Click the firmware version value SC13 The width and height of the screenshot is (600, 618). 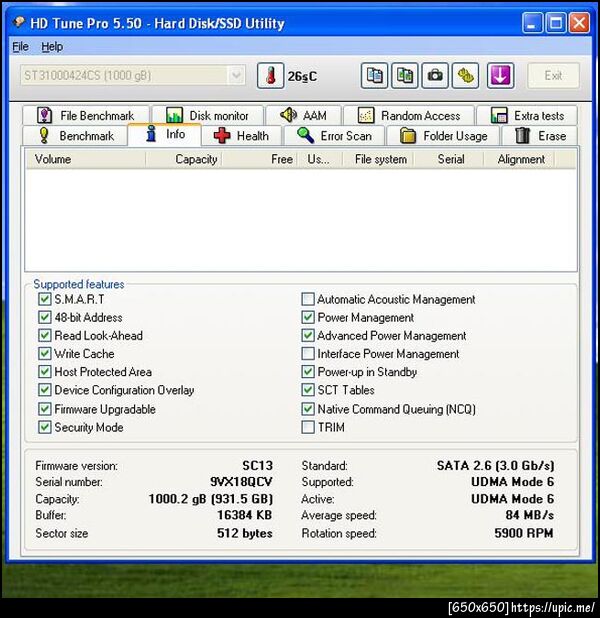pyautogui.click(x=257, y=465)
